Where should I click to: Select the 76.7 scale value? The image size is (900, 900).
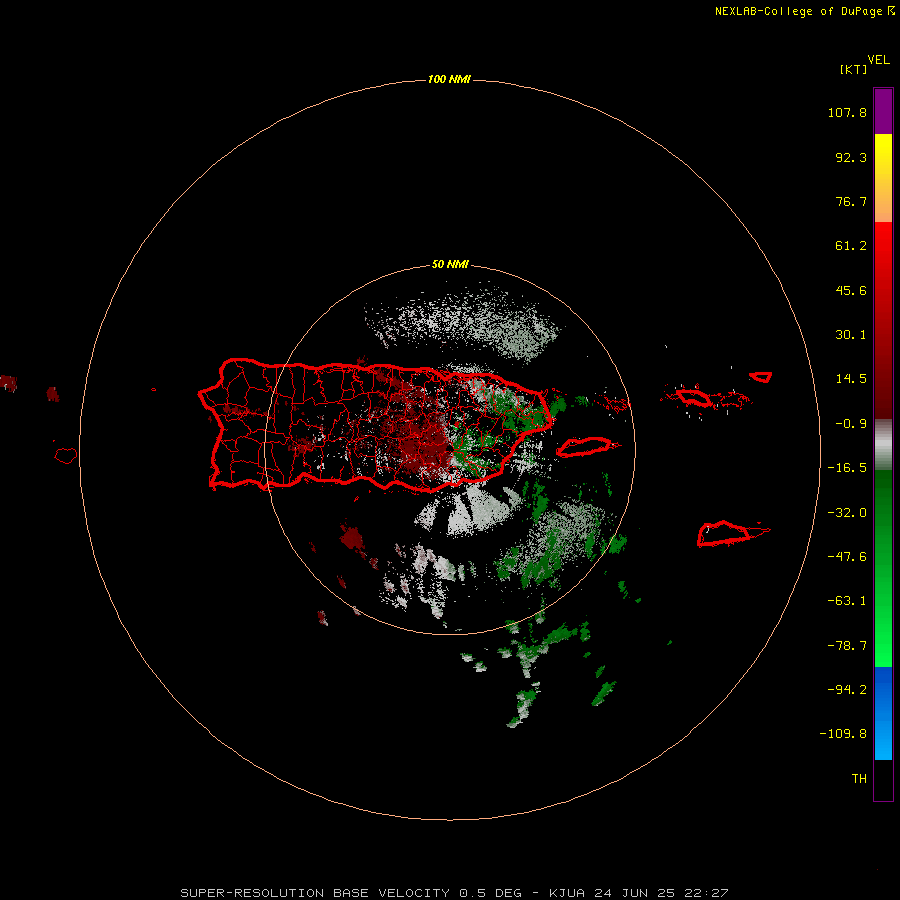851,201
